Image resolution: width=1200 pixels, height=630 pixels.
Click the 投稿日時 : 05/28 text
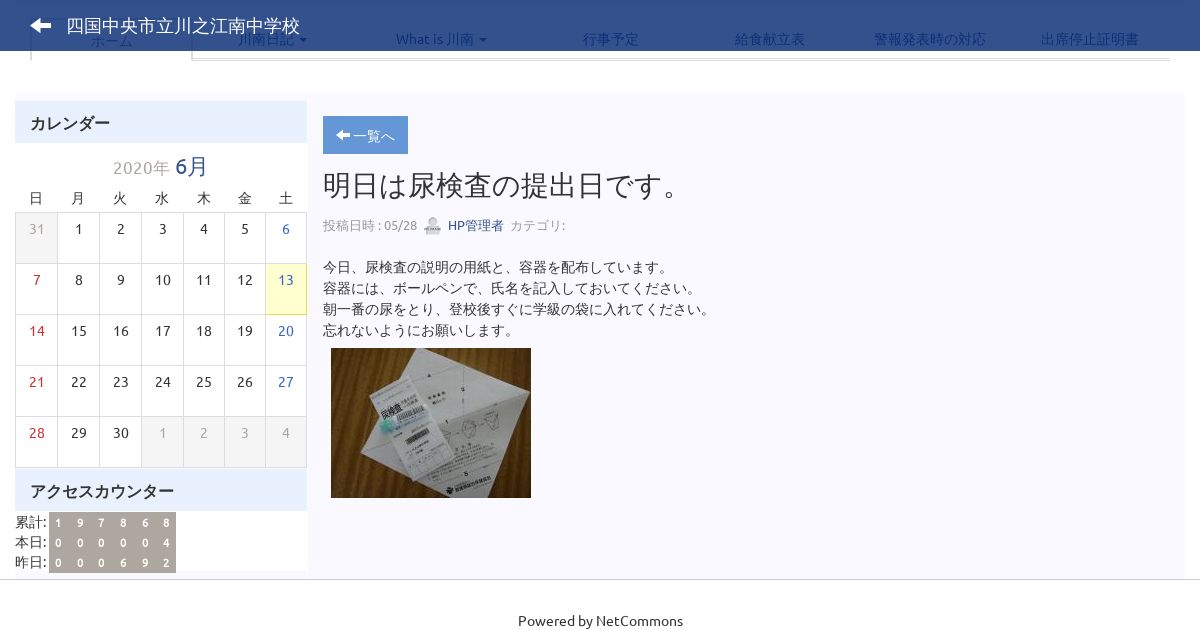tap(370, 226)
